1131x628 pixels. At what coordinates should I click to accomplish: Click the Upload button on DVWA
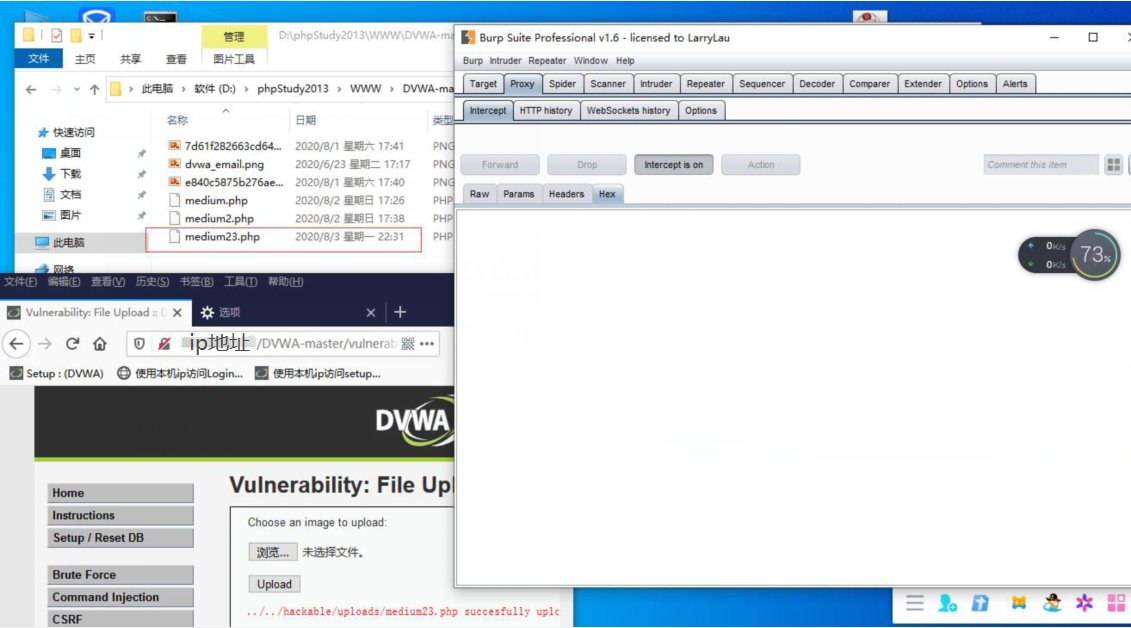click(x=274, y=584)
